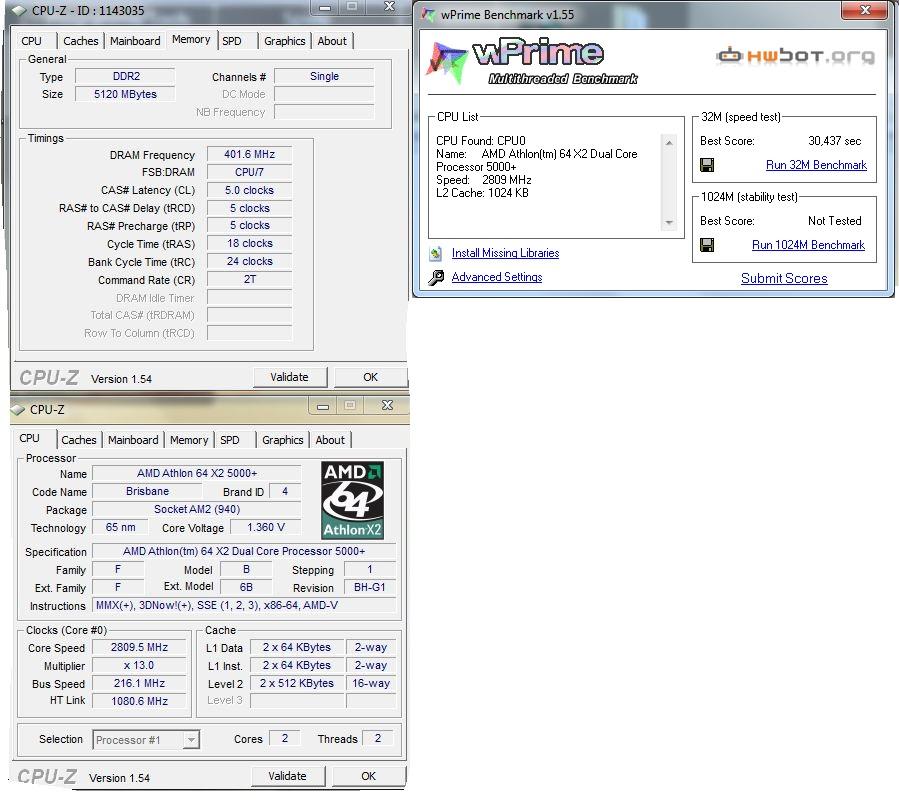
Task: Switch to CPU tab in upper CPU-Z window
Action: 32,41
